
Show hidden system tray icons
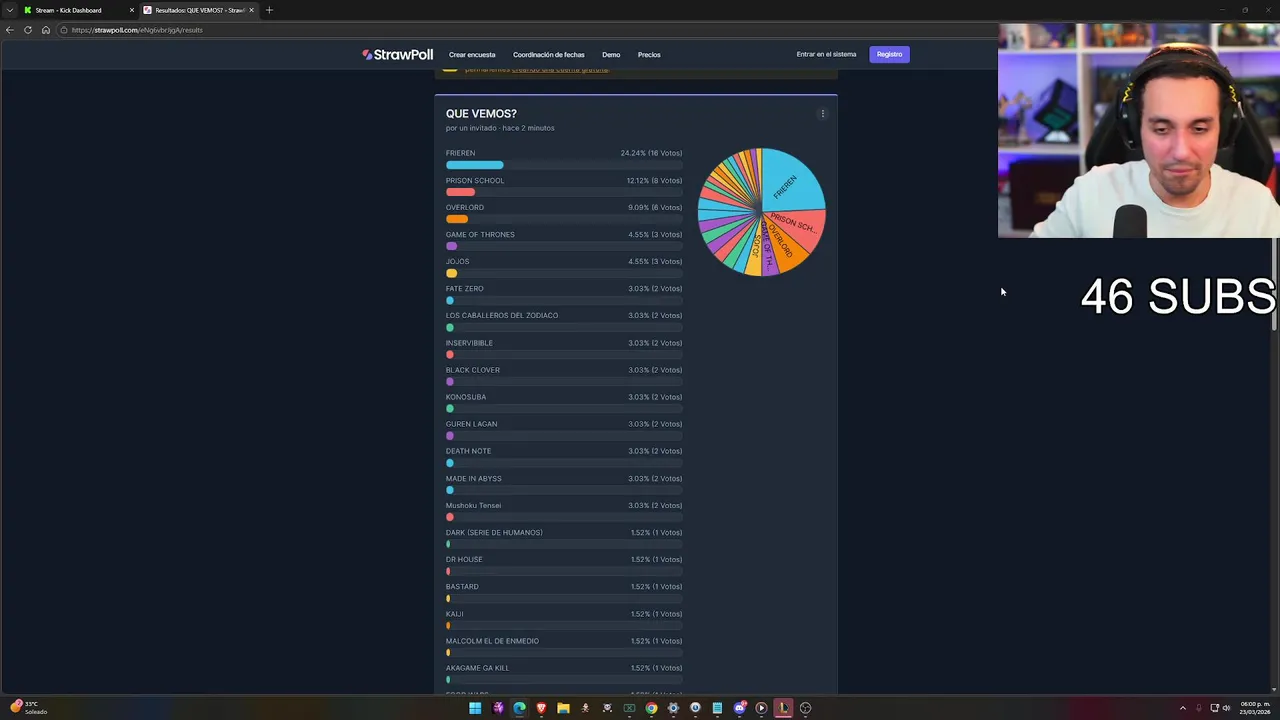[1182, 708]
